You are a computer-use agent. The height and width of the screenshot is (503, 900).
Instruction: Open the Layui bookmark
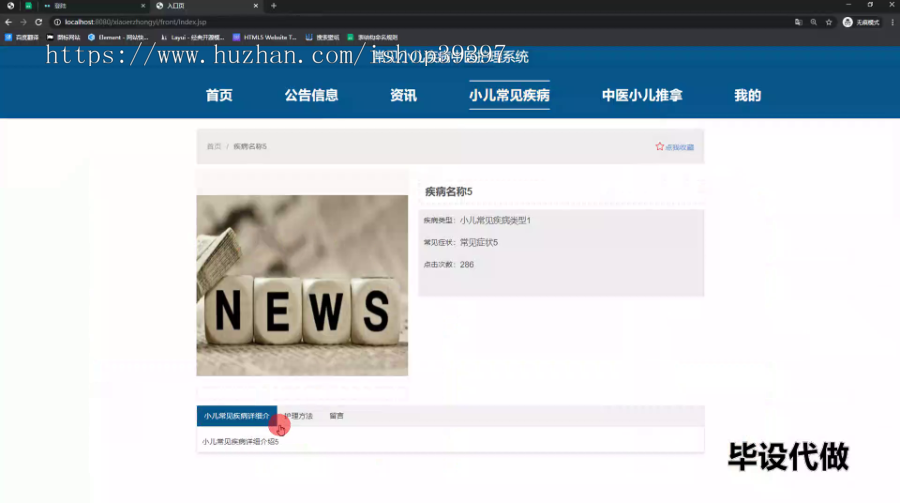pos(192,37)
